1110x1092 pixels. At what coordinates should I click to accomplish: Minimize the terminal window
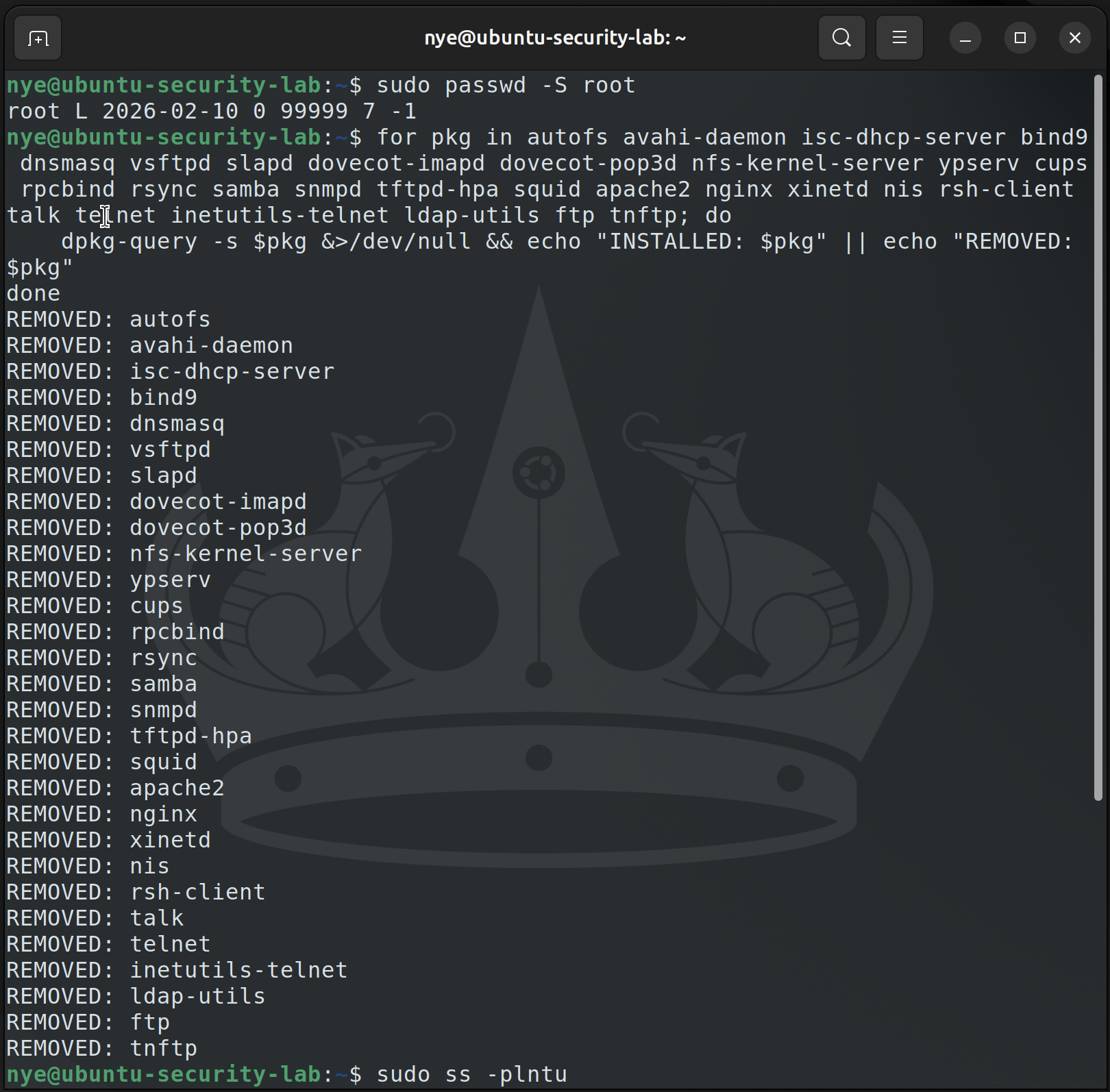pyautogui.click(x=965, y=38)
